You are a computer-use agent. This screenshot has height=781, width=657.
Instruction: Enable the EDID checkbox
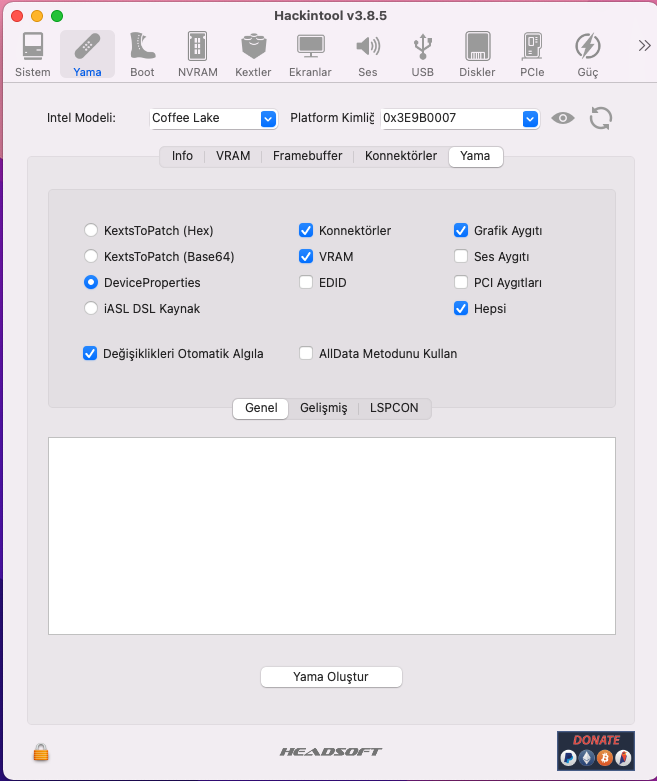click(306, 283)
